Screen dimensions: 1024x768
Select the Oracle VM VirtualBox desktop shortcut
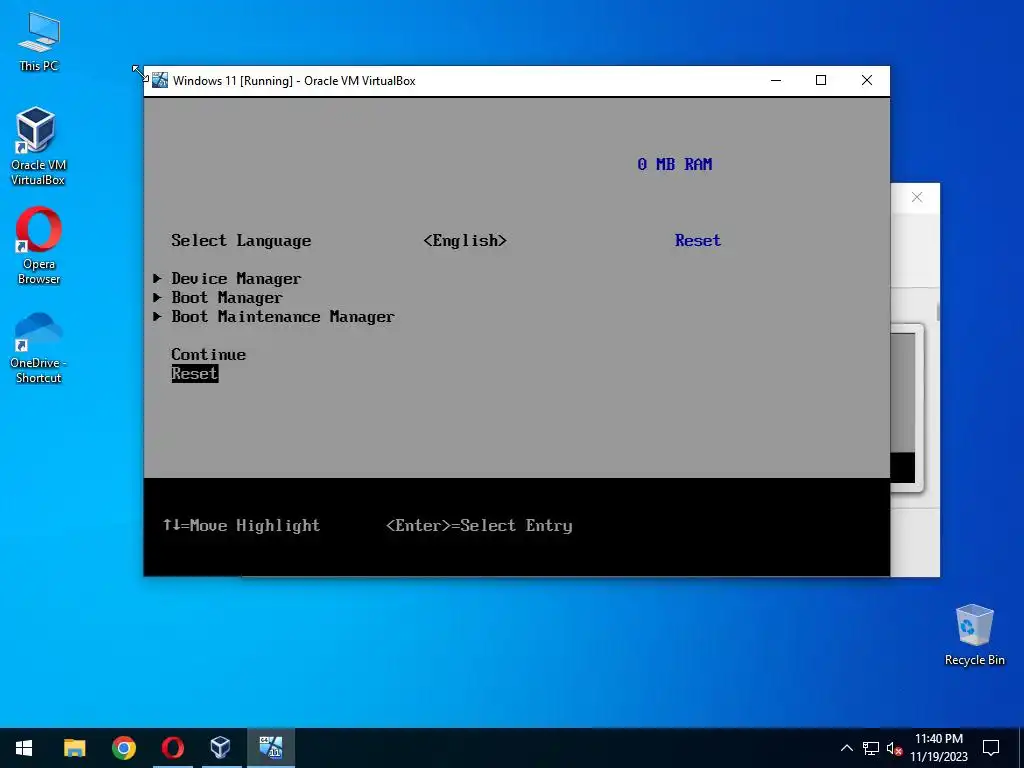point(38,146)
